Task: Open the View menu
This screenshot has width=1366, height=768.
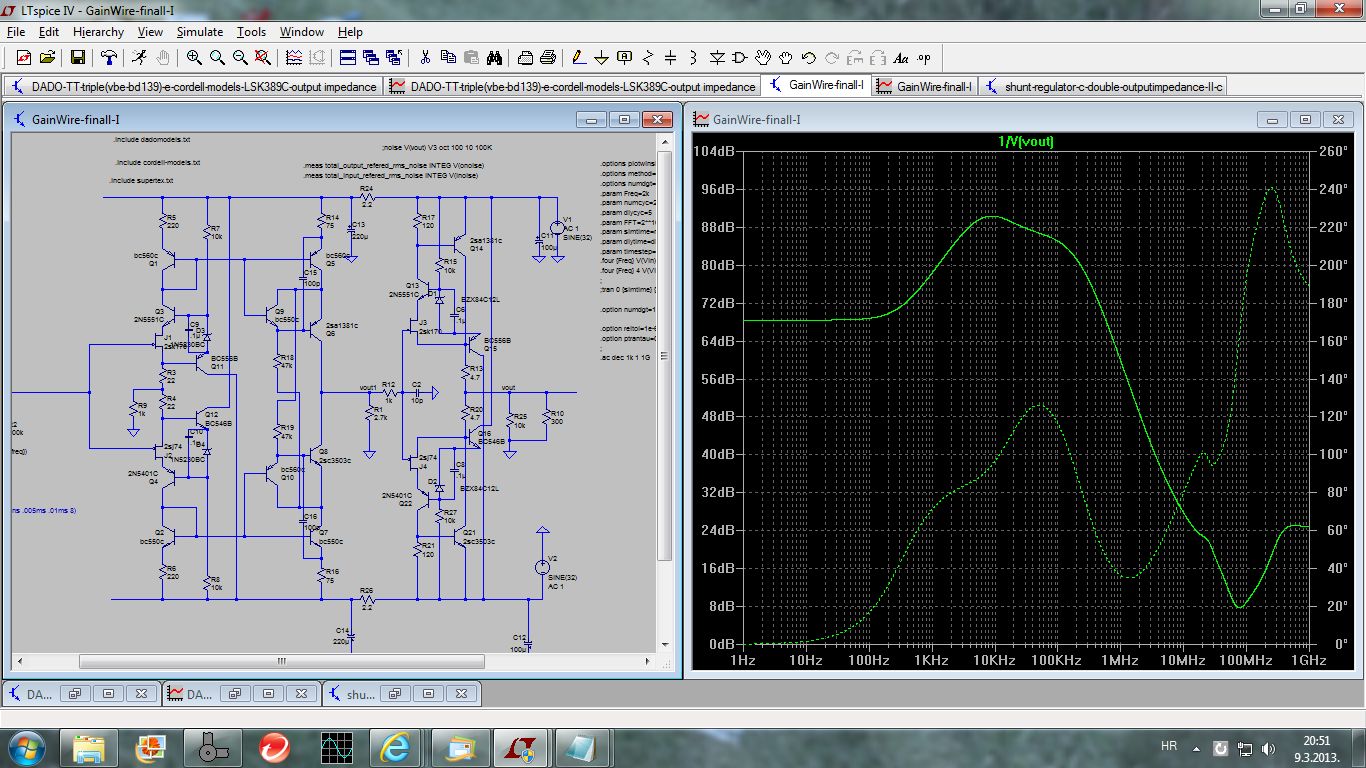Action: [150, 32]
